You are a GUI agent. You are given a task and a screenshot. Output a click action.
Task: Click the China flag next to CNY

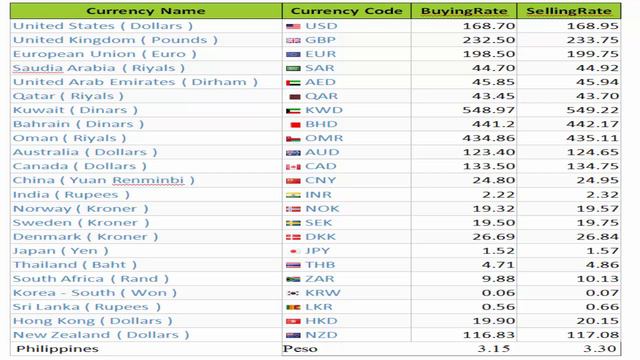click(x=293, y=181)
